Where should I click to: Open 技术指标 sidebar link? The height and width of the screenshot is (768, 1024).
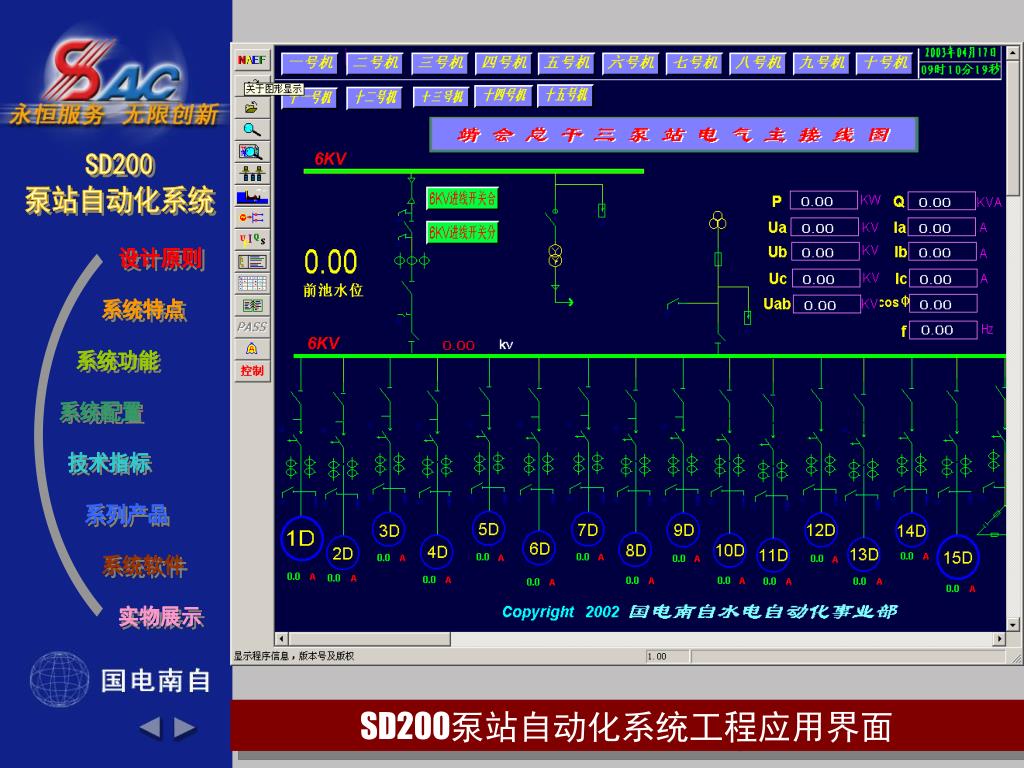110,464
